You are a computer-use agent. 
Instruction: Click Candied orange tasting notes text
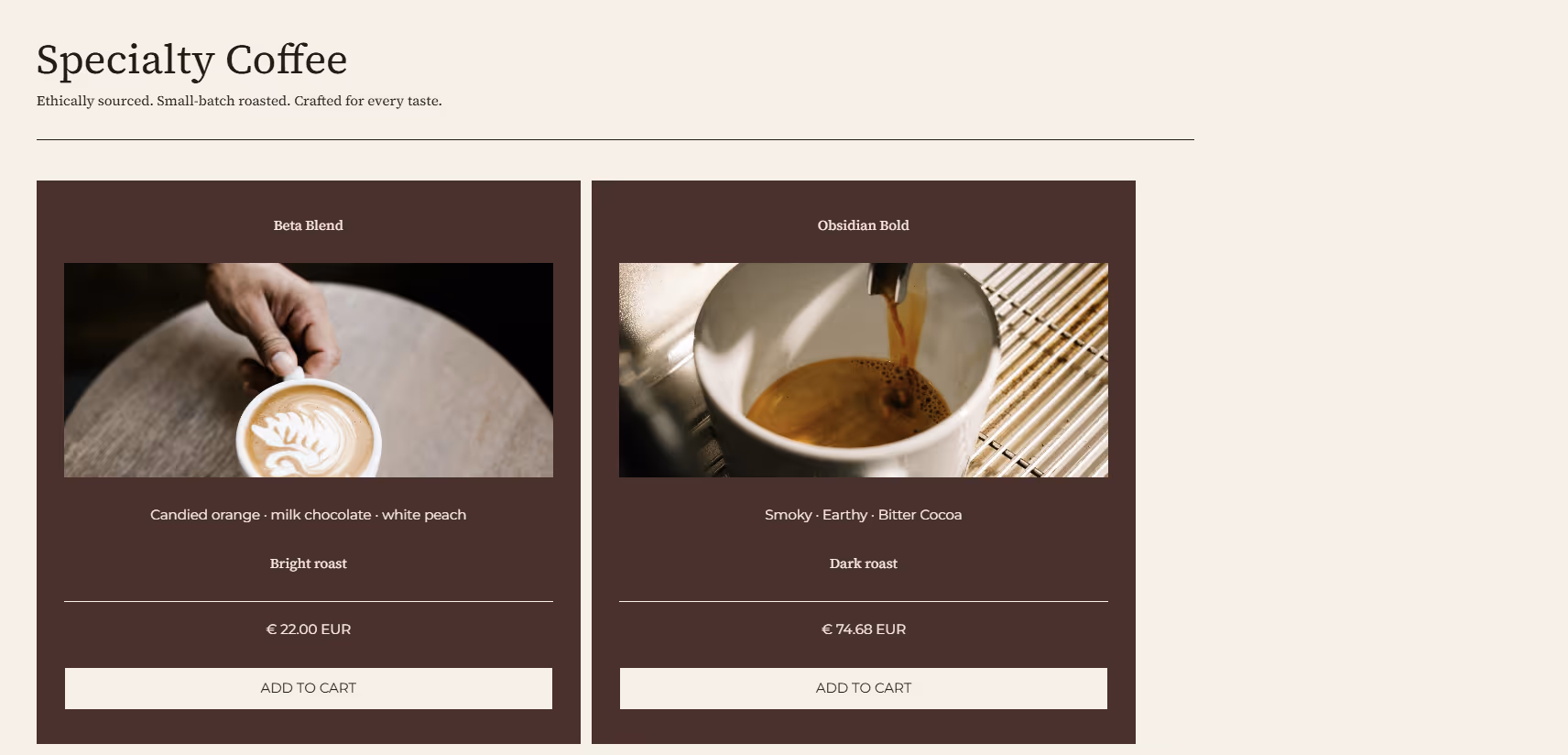308,515
